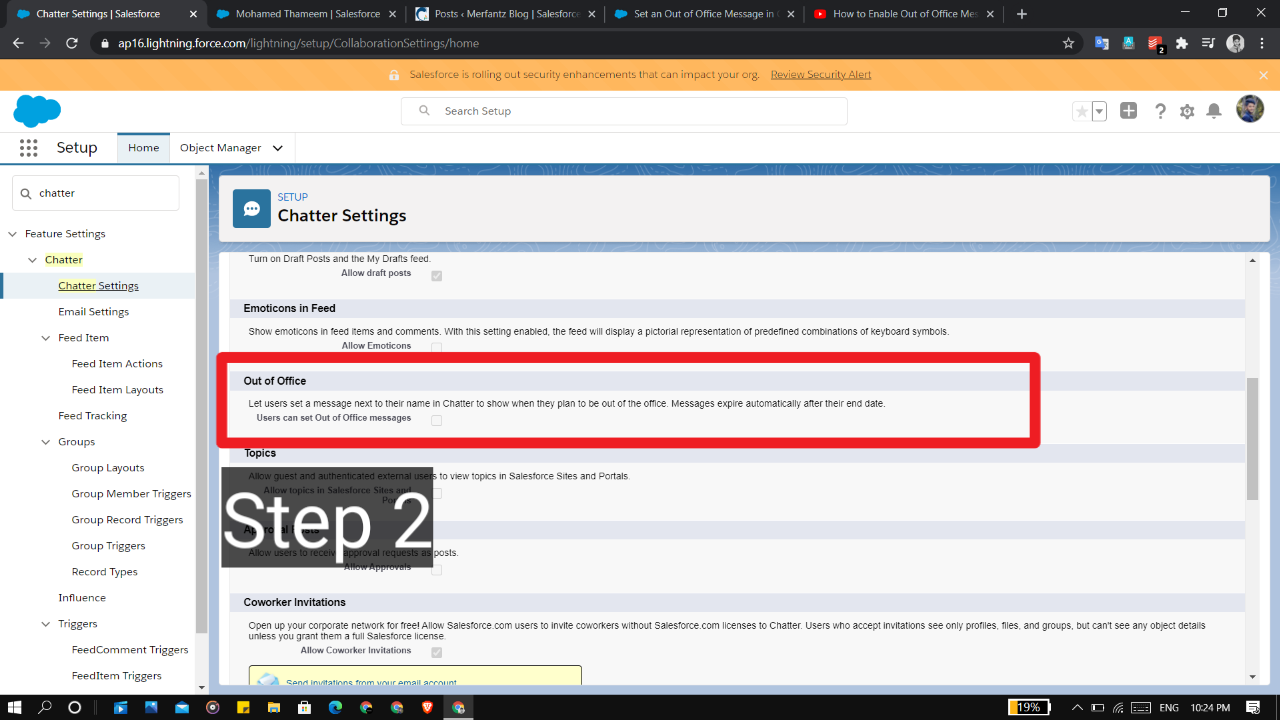This screenshot has height=720, width=1280.
Task: Switch to YouTube How to Enable tab
Action: coord(903,14)
